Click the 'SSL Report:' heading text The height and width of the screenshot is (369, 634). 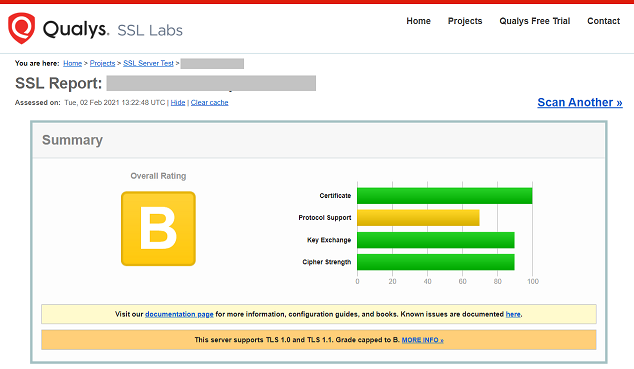[x=59, y=83]
